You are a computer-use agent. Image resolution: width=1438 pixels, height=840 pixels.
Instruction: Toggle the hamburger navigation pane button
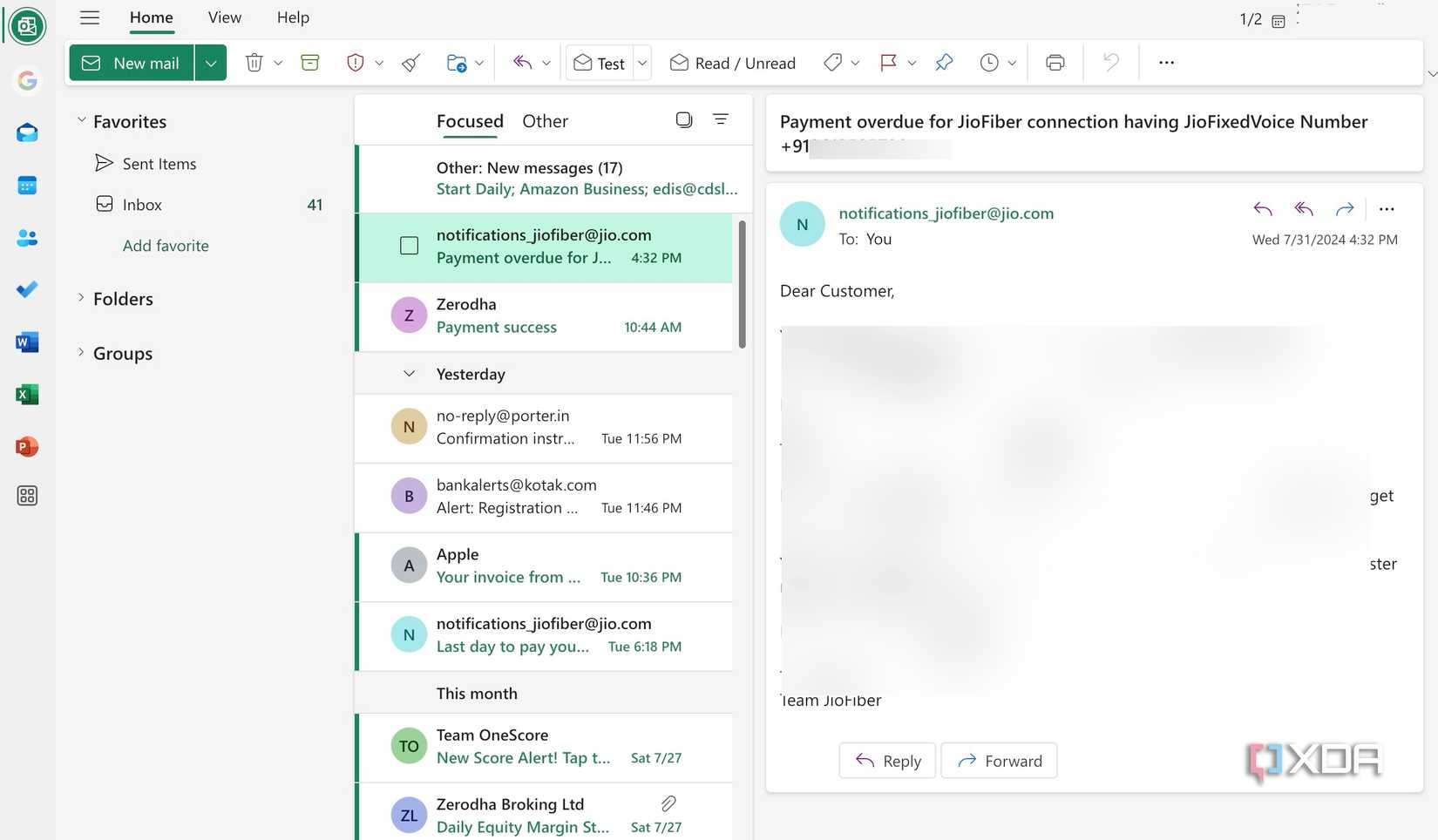(90, 17)
